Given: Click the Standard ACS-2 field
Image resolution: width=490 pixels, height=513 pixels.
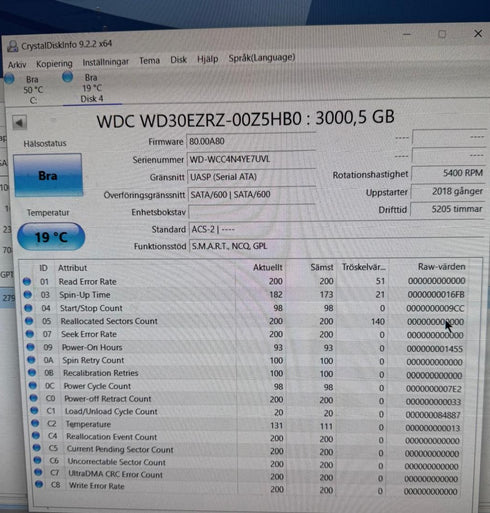Looking at the screenshot, I should pos(336,229).
